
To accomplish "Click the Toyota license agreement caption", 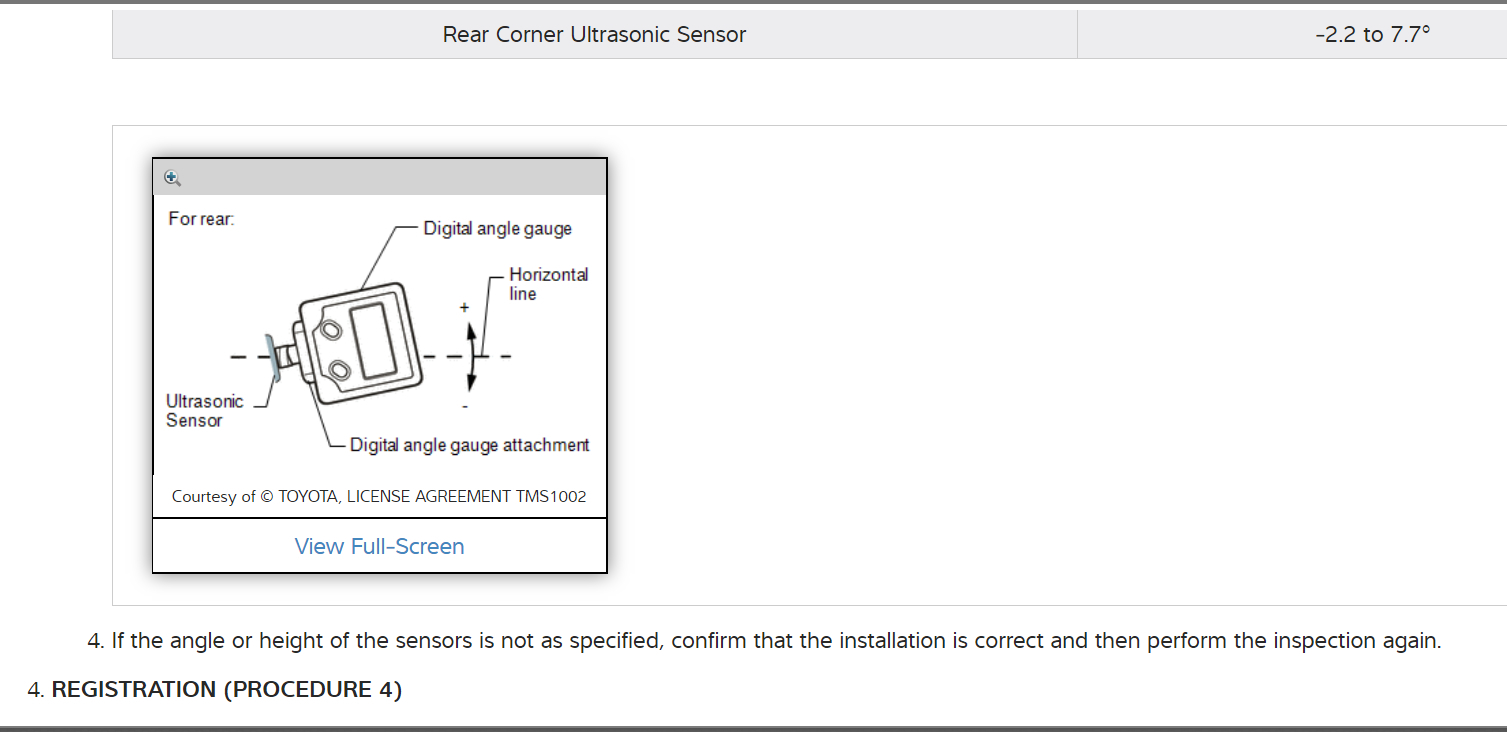I will tap(379, 496).
